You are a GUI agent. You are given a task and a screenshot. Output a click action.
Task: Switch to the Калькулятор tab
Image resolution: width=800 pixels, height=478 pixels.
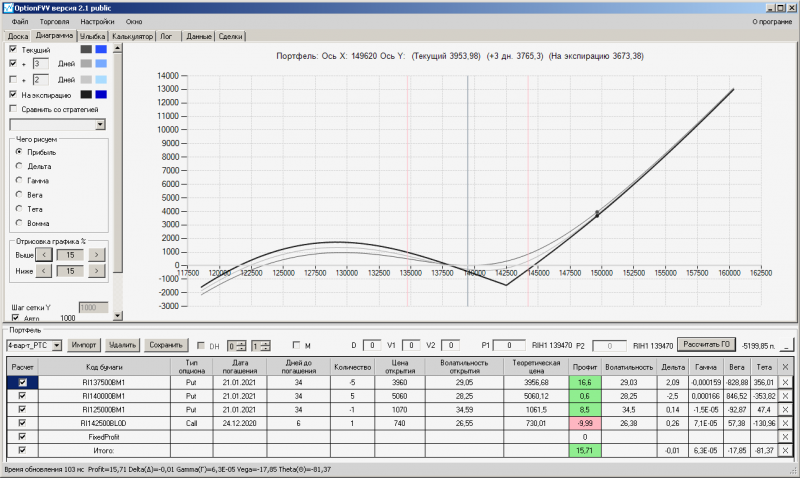coord(132,36)
